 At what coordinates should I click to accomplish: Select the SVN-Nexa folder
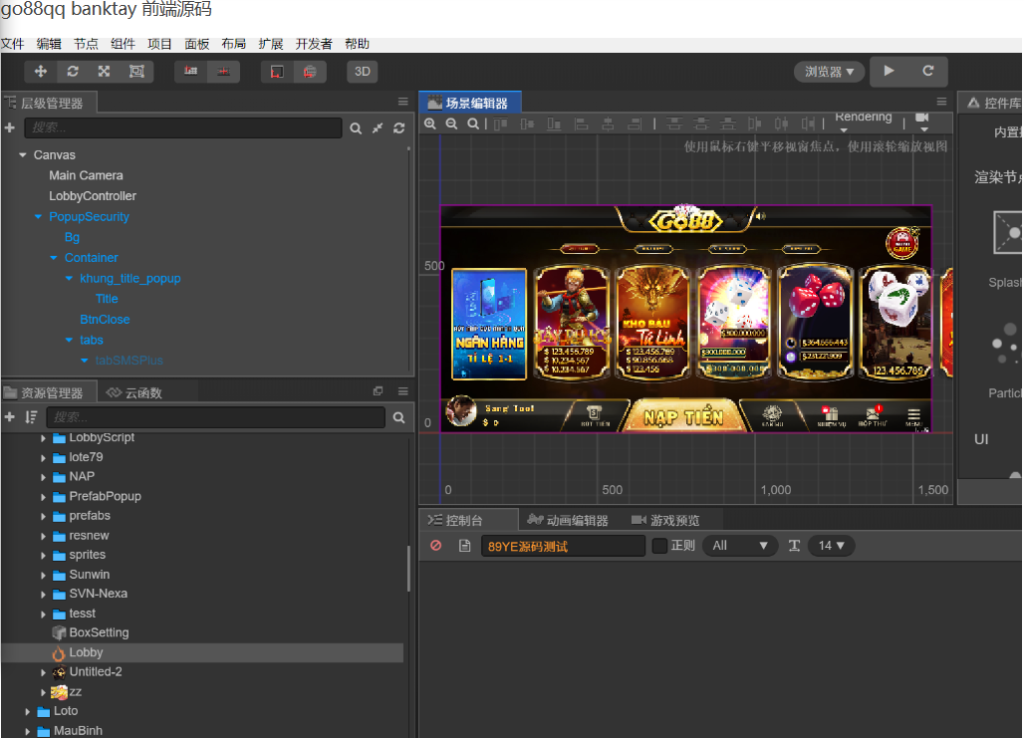click(90, 594)
